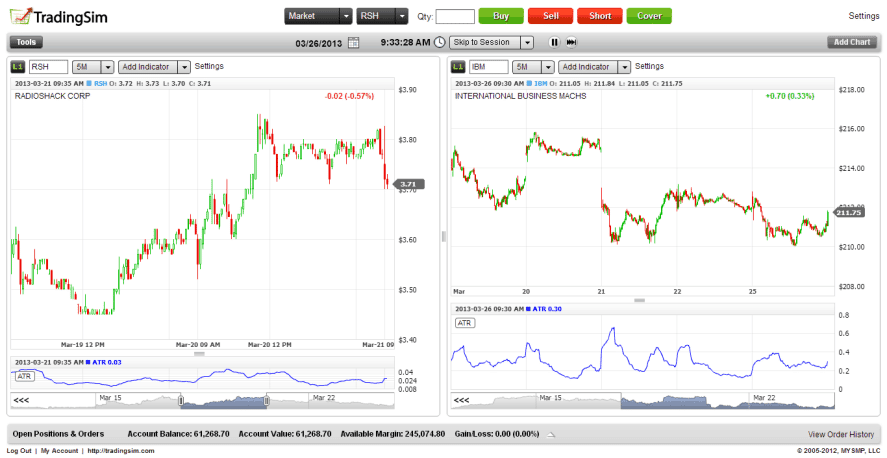Expand Add Indicator dropdown on IBM chart
The width and height of the screenshot is (887, 458).
(x=595, y=67)
